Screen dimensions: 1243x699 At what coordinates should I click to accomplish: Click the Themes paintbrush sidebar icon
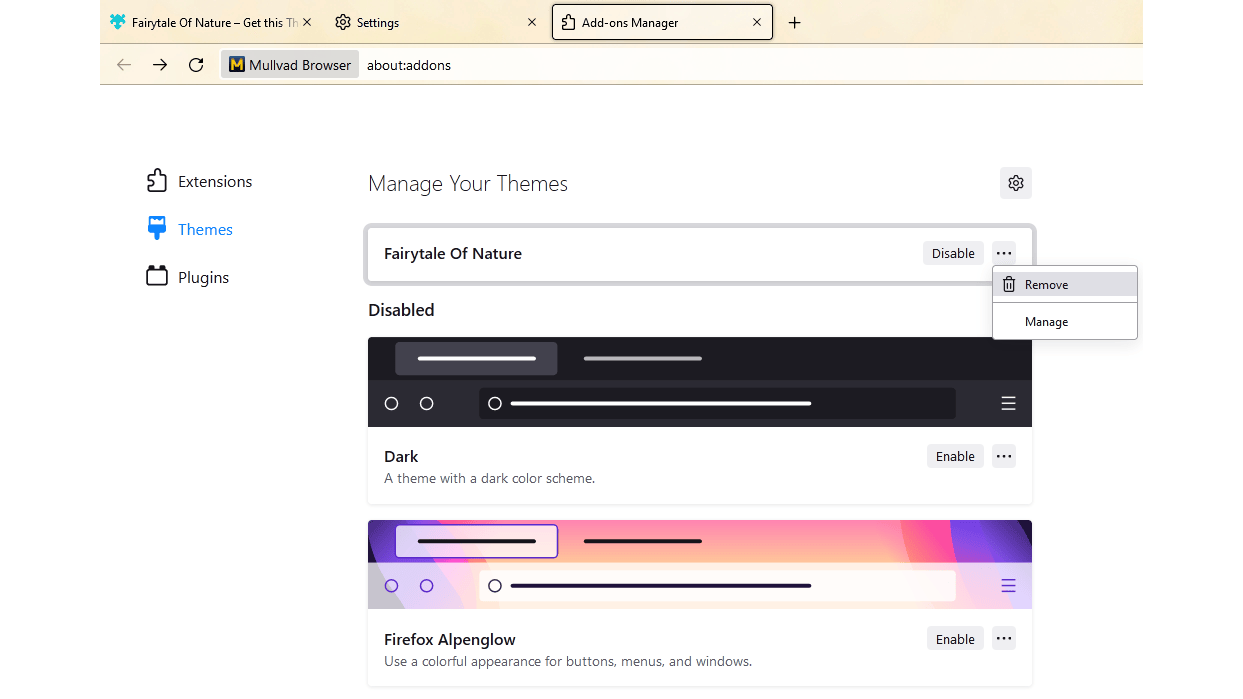coord(157,229)
